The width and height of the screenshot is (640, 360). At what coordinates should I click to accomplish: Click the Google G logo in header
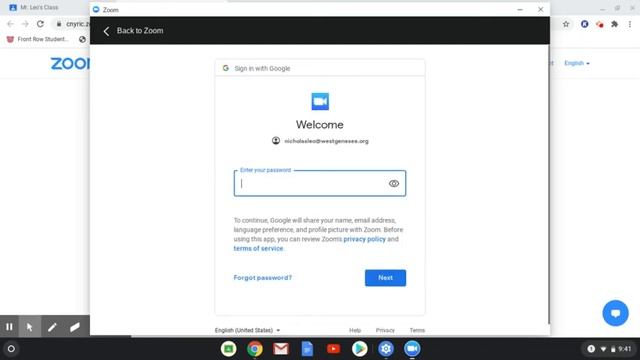(x=226, y=68)
